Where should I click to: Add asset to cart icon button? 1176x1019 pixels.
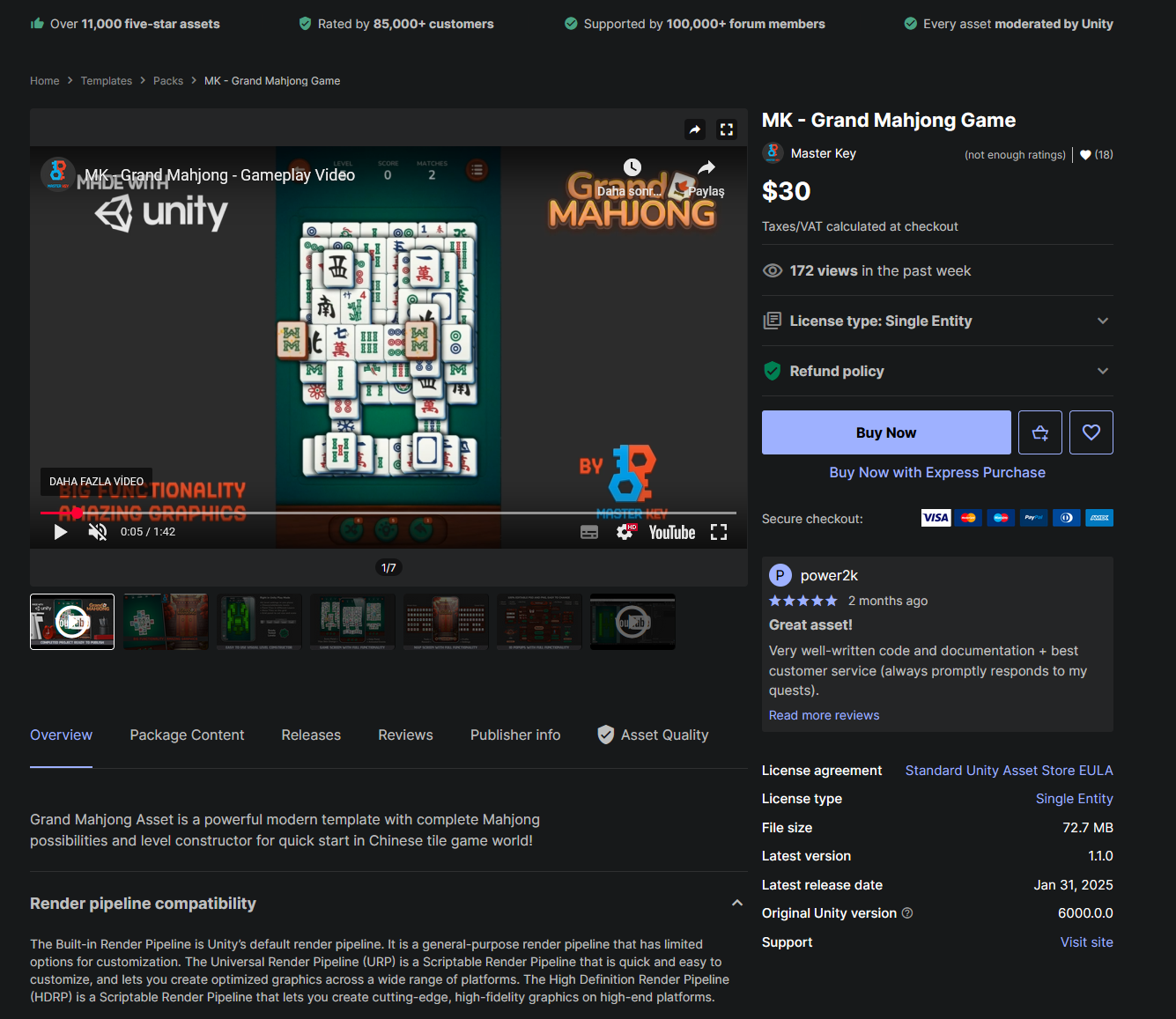click(1040, 432)
